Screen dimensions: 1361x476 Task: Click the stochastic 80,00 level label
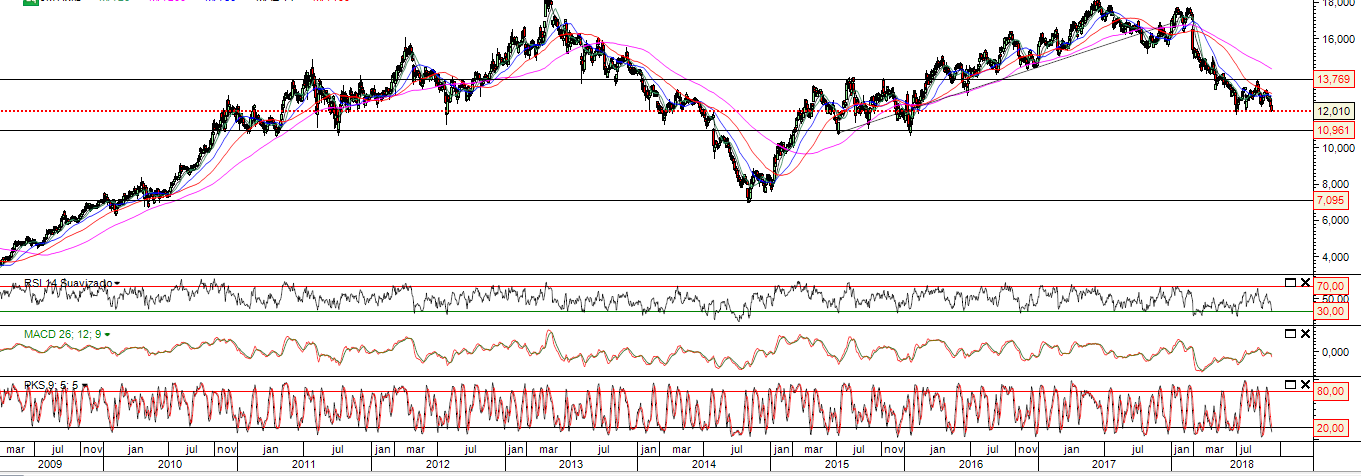(x=1331, y=391)
